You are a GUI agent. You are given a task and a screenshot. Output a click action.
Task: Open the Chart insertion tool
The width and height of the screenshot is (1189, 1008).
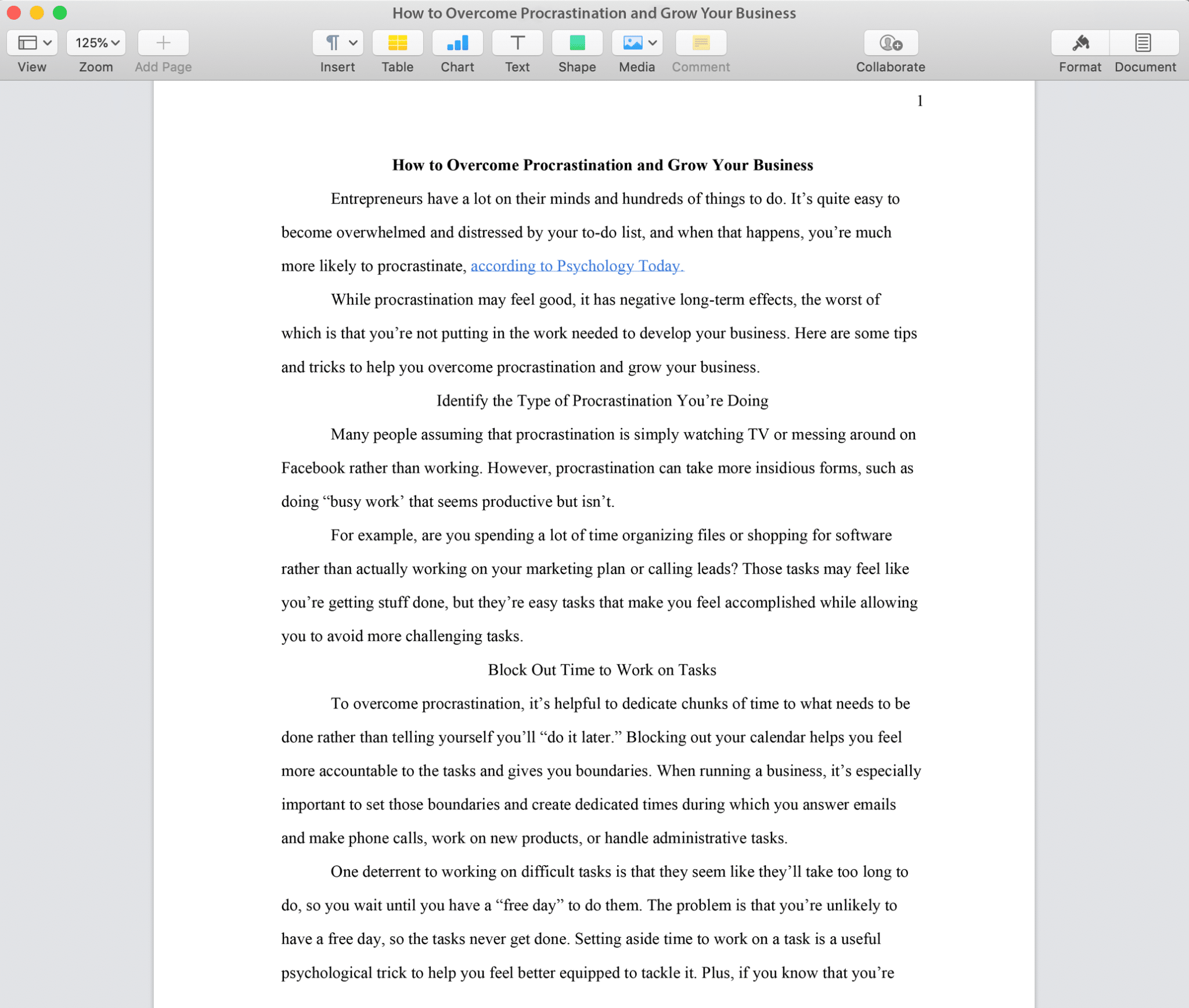point(457,42)
